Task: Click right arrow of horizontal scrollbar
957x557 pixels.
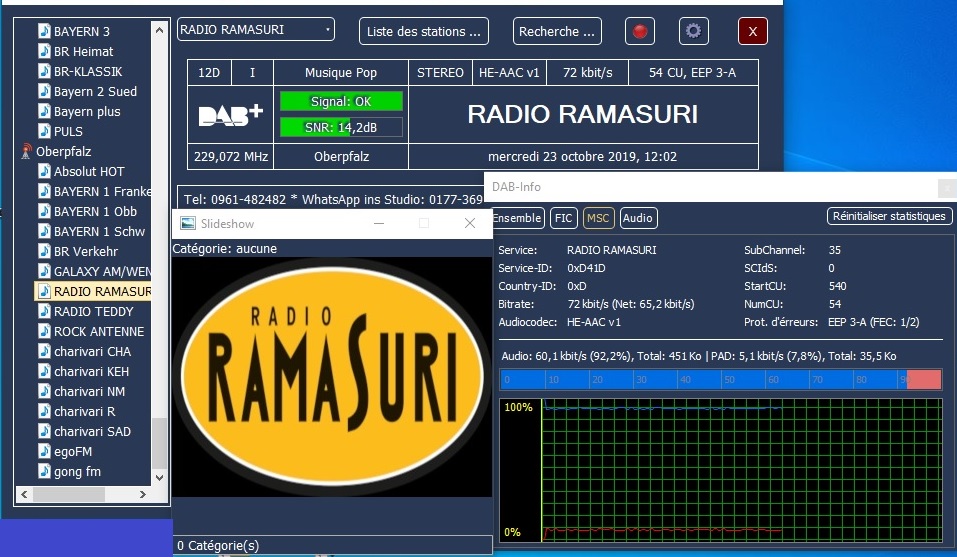Action: pyautogui.click(x=143, y=494)
